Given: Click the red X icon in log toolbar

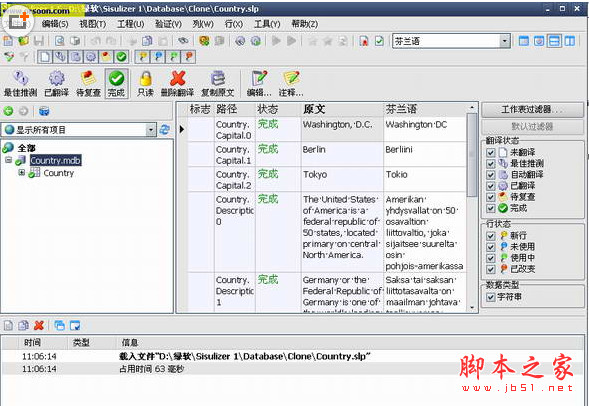Looking at the screenshot, I should tap(39, 325).
